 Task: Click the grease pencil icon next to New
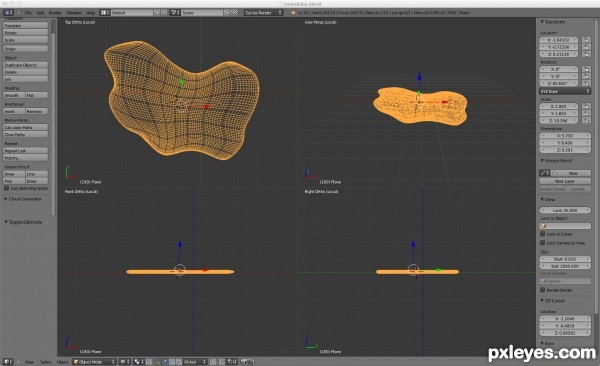tap(545, 173)
